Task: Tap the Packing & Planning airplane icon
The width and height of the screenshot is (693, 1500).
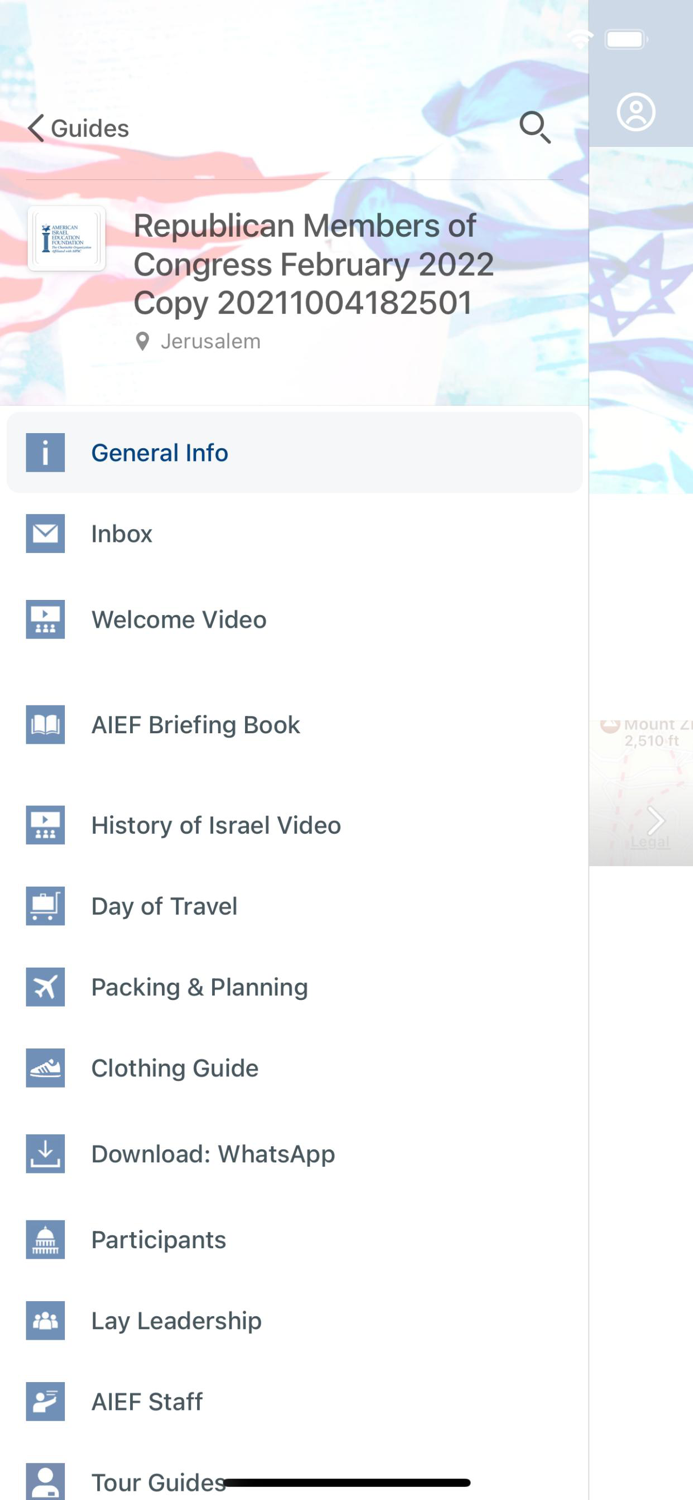Action: tap(45, 987)
